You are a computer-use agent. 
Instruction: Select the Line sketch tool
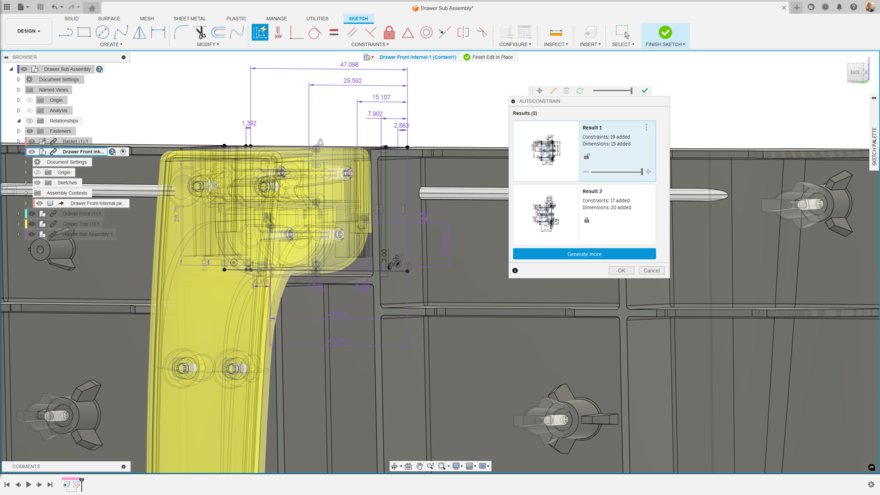67,32
